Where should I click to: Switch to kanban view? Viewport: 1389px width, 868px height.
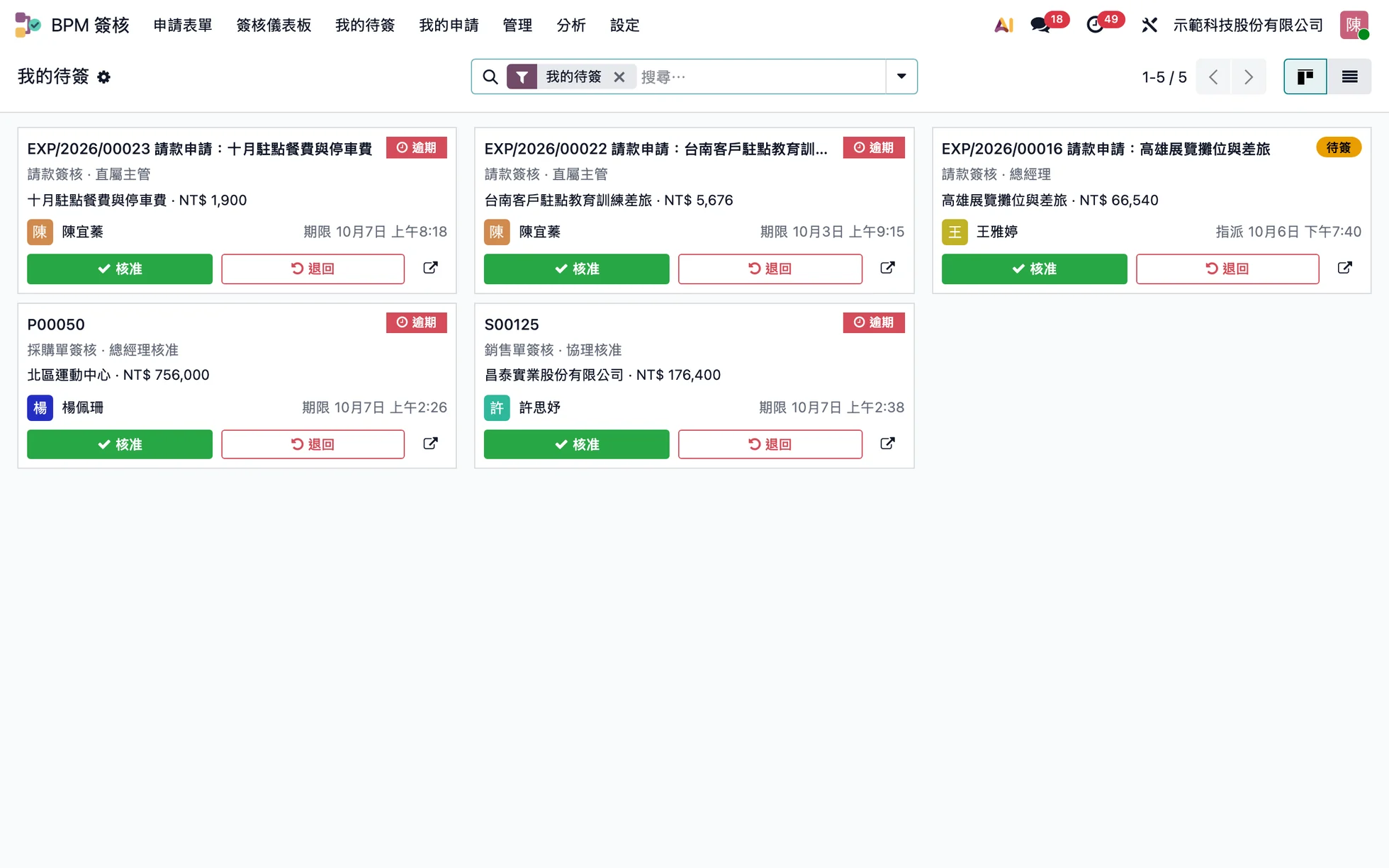coord(1305,77)
